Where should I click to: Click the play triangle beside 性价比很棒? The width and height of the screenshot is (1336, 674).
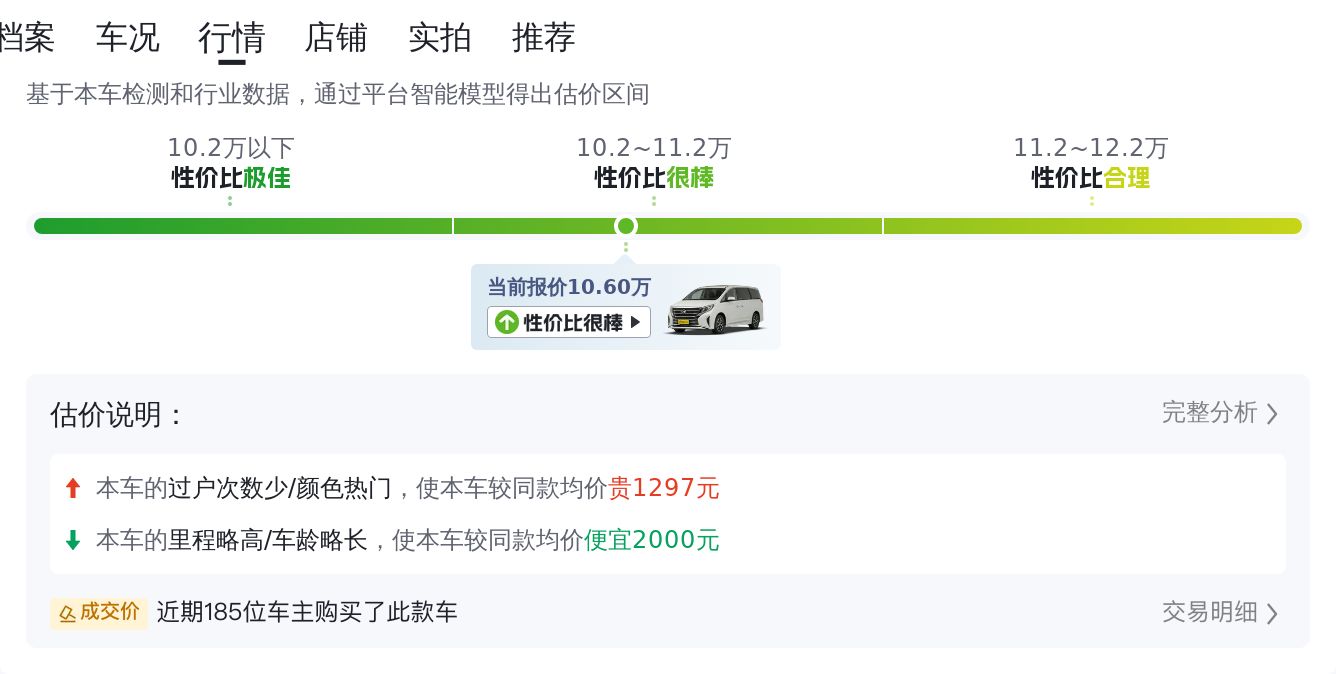635,322
